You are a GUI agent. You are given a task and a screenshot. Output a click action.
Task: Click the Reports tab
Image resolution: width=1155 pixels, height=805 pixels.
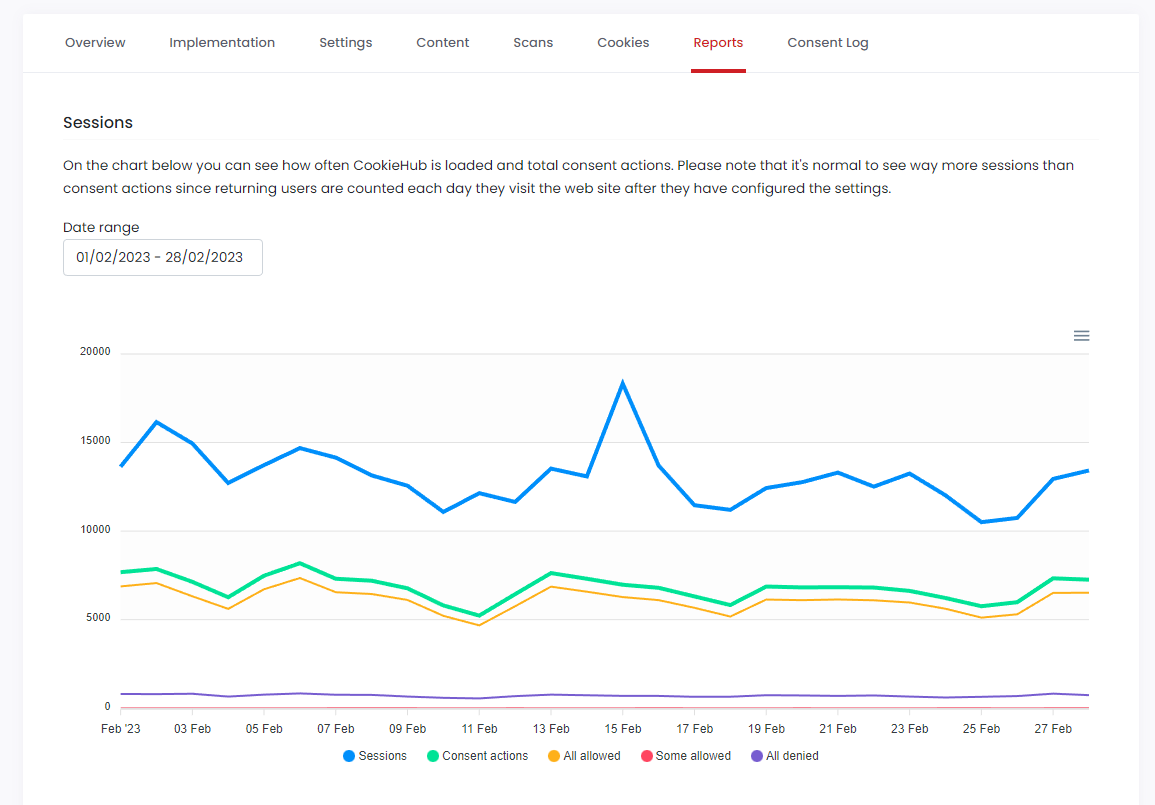click(x=718, y=42)
